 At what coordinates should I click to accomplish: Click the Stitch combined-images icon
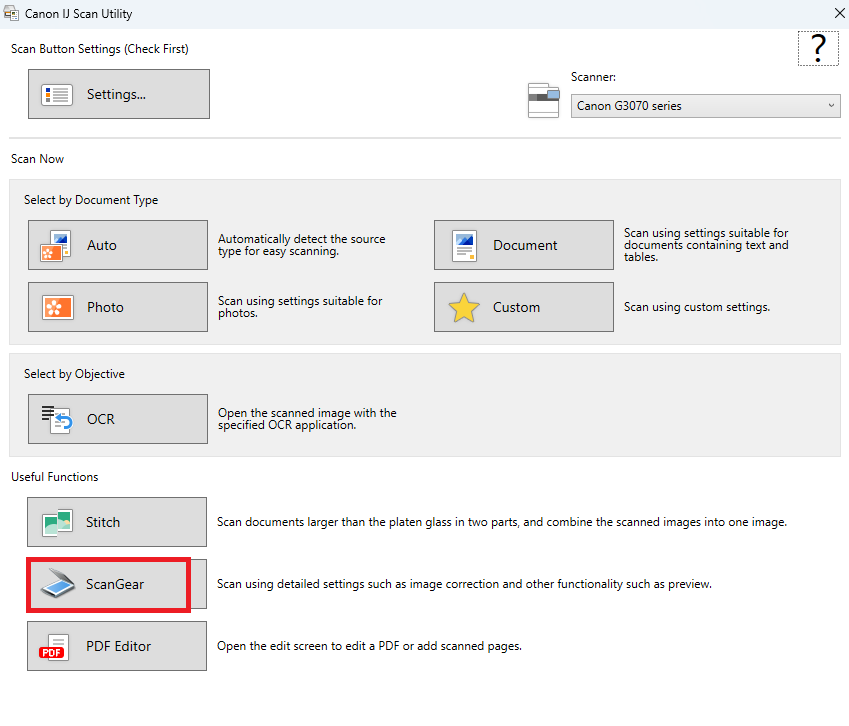(x=57, y=522)
